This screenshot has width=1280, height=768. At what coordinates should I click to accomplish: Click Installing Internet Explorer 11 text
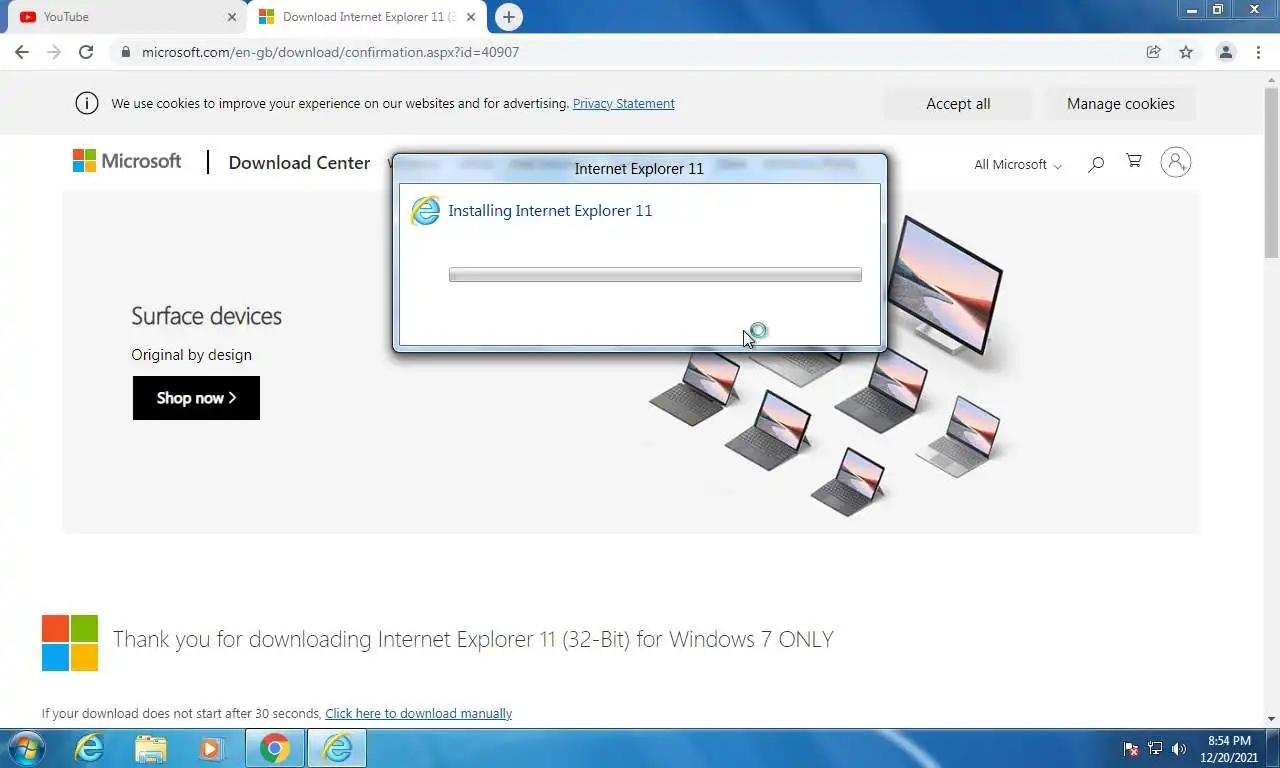pyautogui.click(x=550, y=210)
